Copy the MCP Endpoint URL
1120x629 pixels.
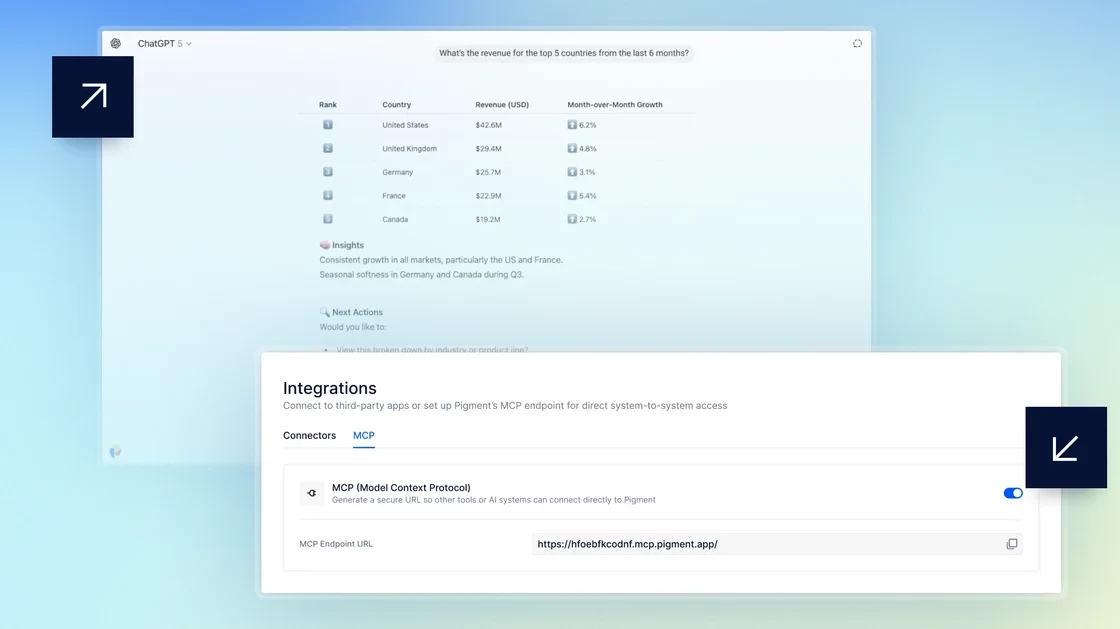1011,544
